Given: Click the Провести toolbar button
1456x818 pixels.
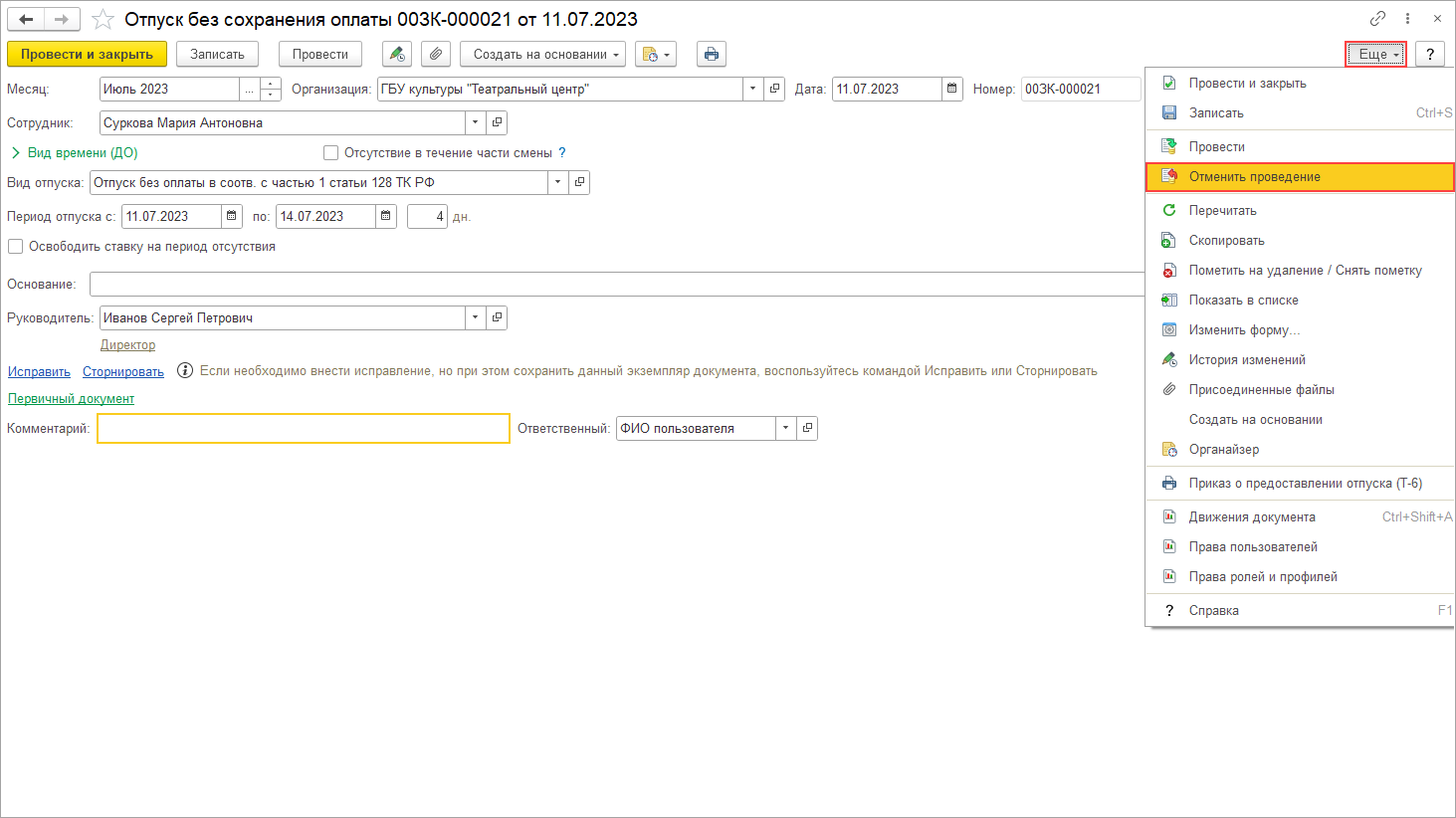Looking at the screenshot, I should [320, 54].
